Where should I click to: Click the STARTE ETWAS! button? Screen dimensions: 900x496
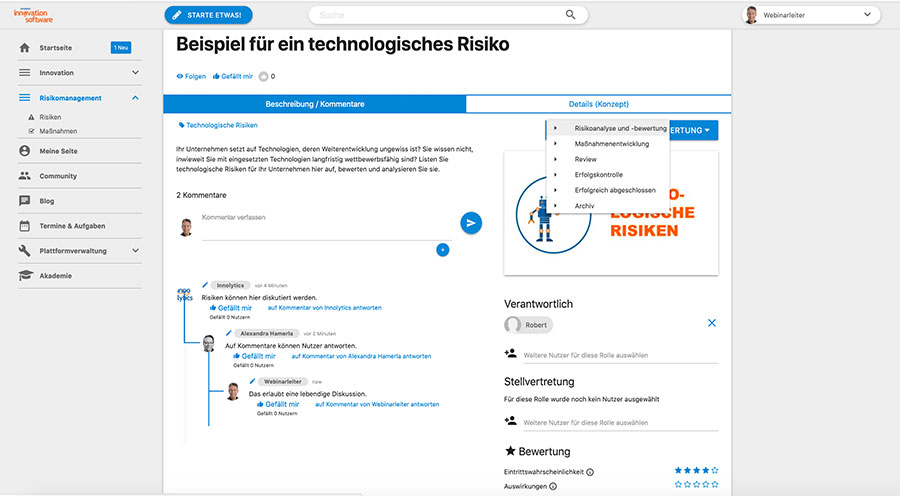(x=208, y=15)
